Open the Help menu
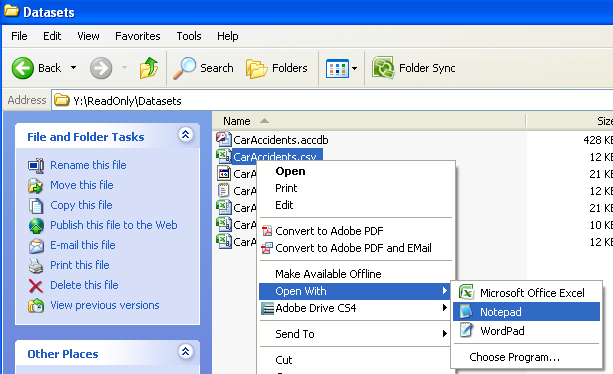This screenshot has height=374, width=613. [228, 36]
